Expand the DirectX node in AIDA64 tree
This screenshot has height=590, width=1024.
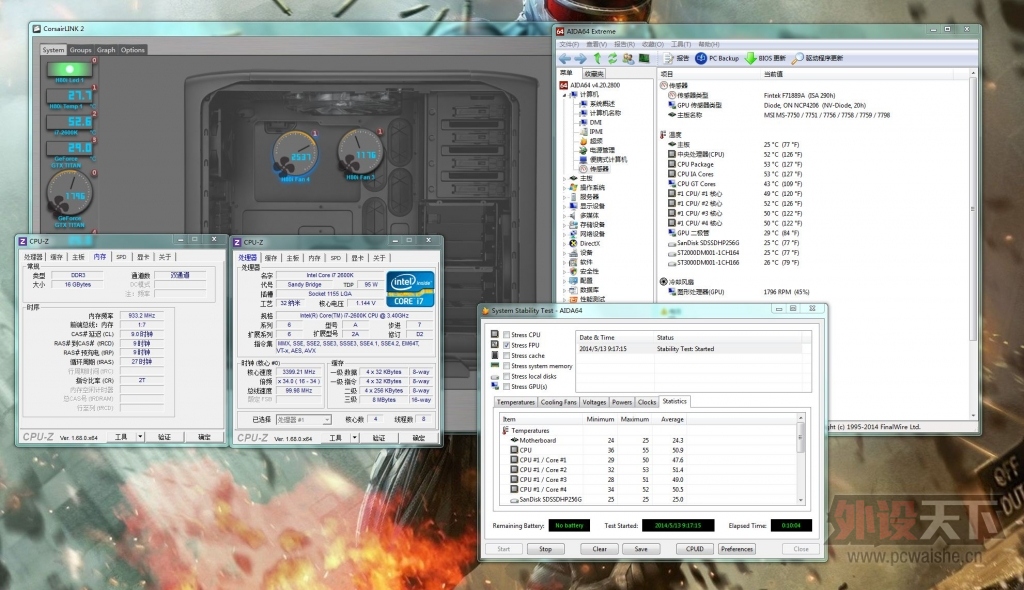pyautogui.click(x=565, y=244)
